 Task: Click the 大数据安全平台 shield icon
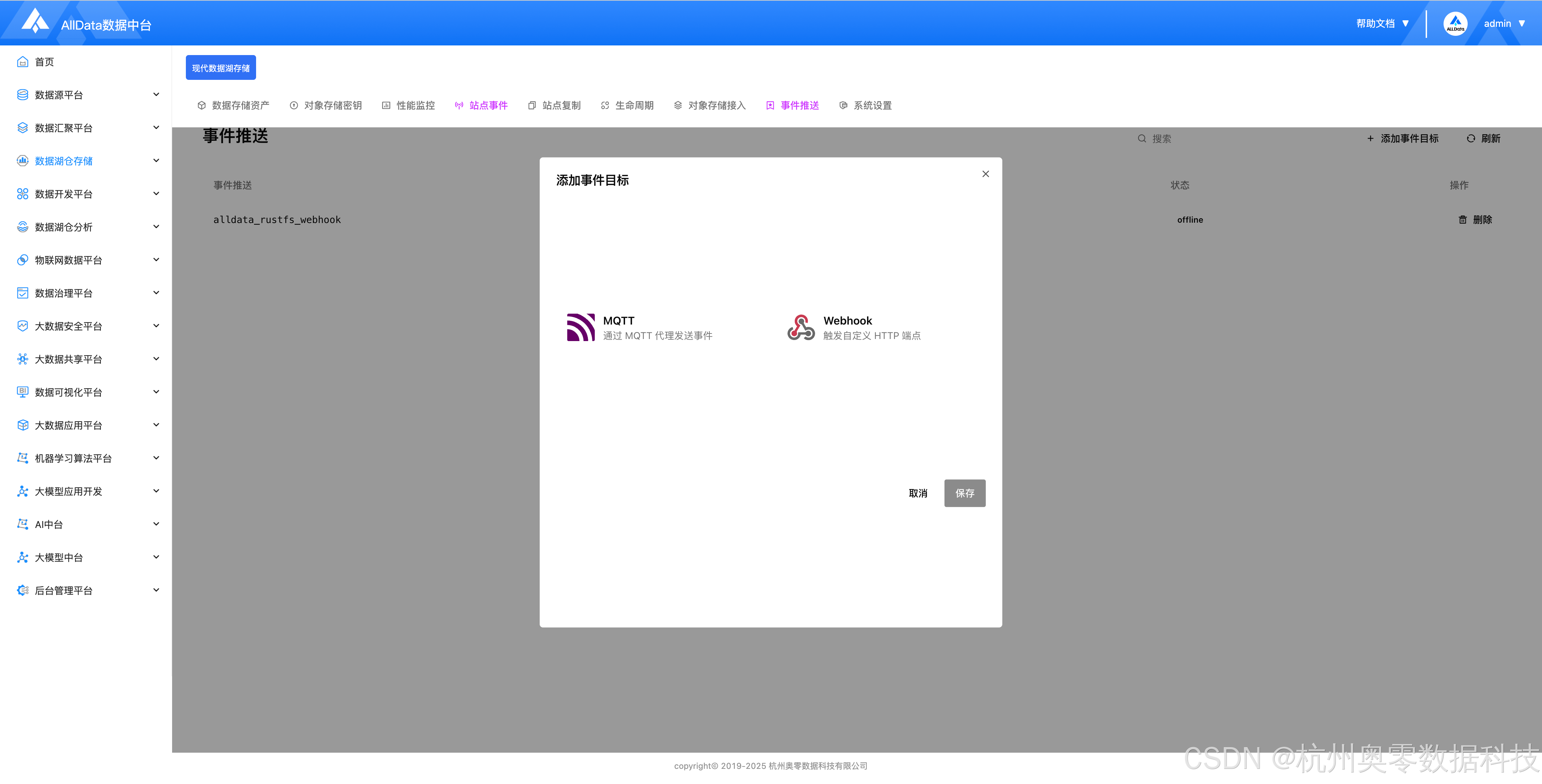pyautogui.click(x=23, y=326)
